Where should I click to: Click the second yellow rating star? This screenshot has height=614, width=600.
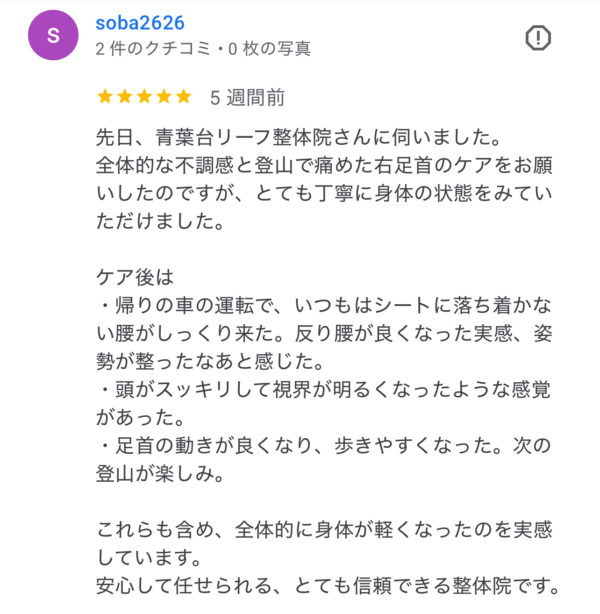[124, 97]
